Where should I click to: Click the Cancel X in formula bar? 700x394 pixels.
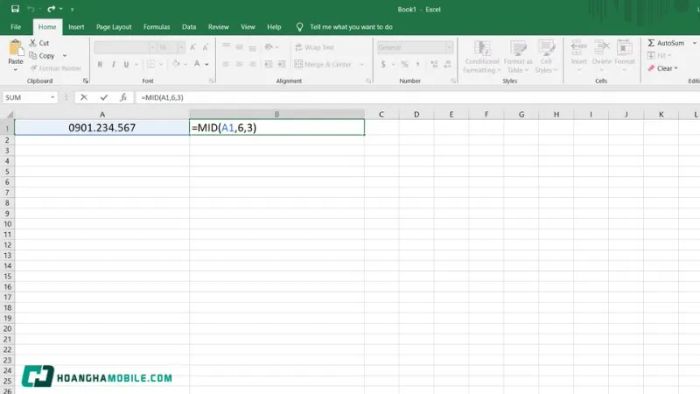point(84,97)
